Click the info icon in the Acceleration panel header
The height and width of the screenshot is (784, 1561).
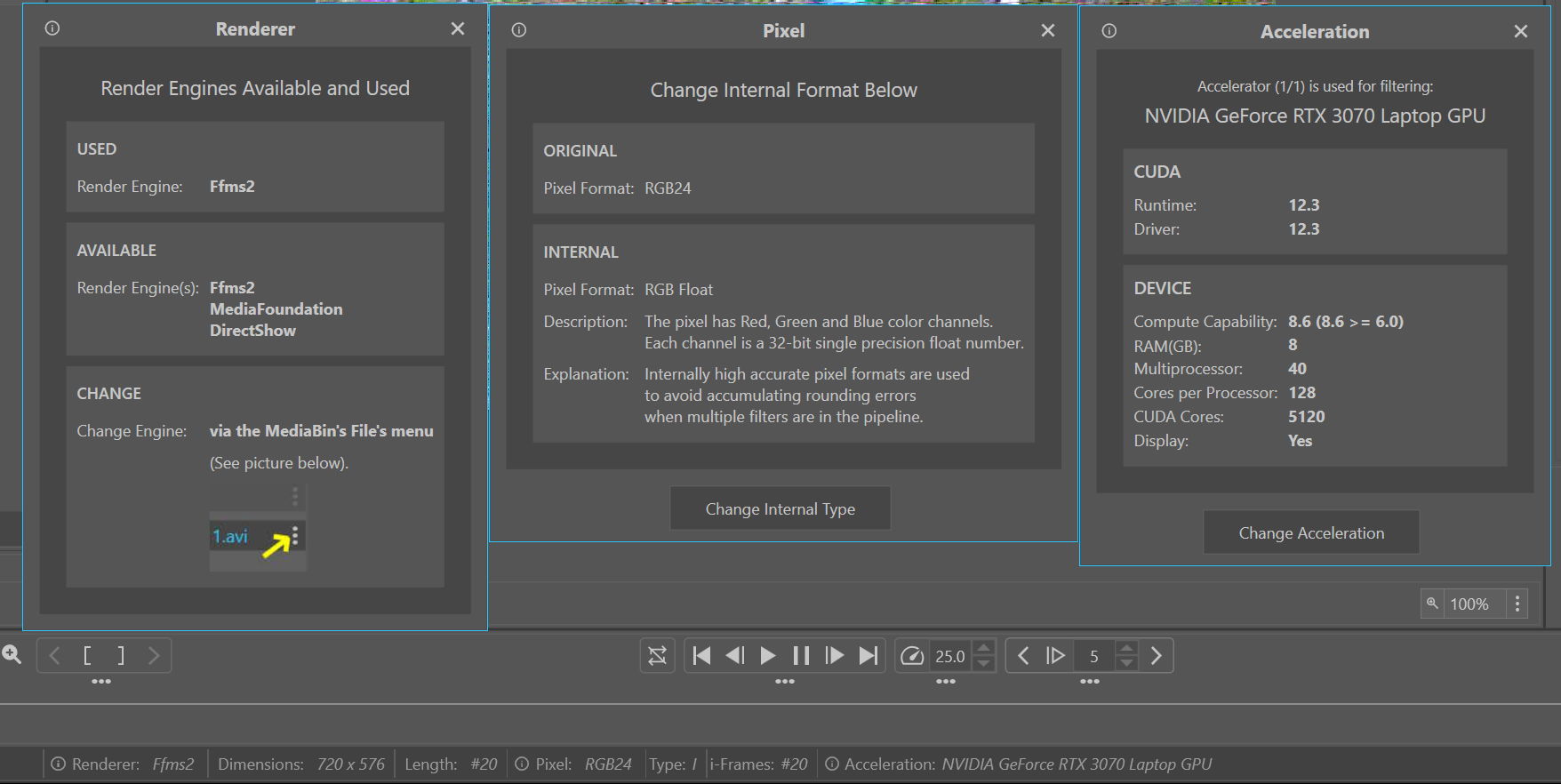pyautogui.click(x=1109, y=31)
